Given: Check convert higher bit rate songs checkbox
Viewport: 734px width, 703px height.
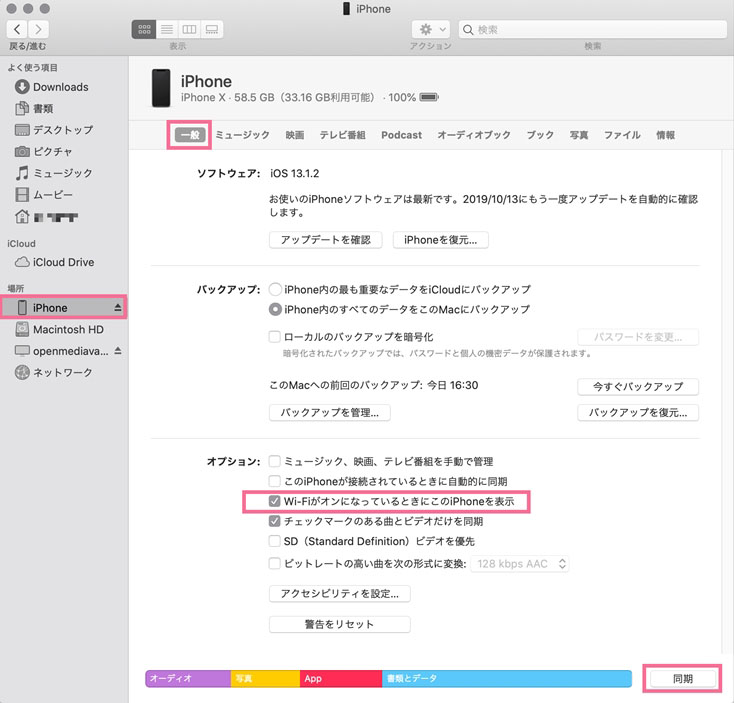Looking at the screenshot, I should tap(275, 563).
